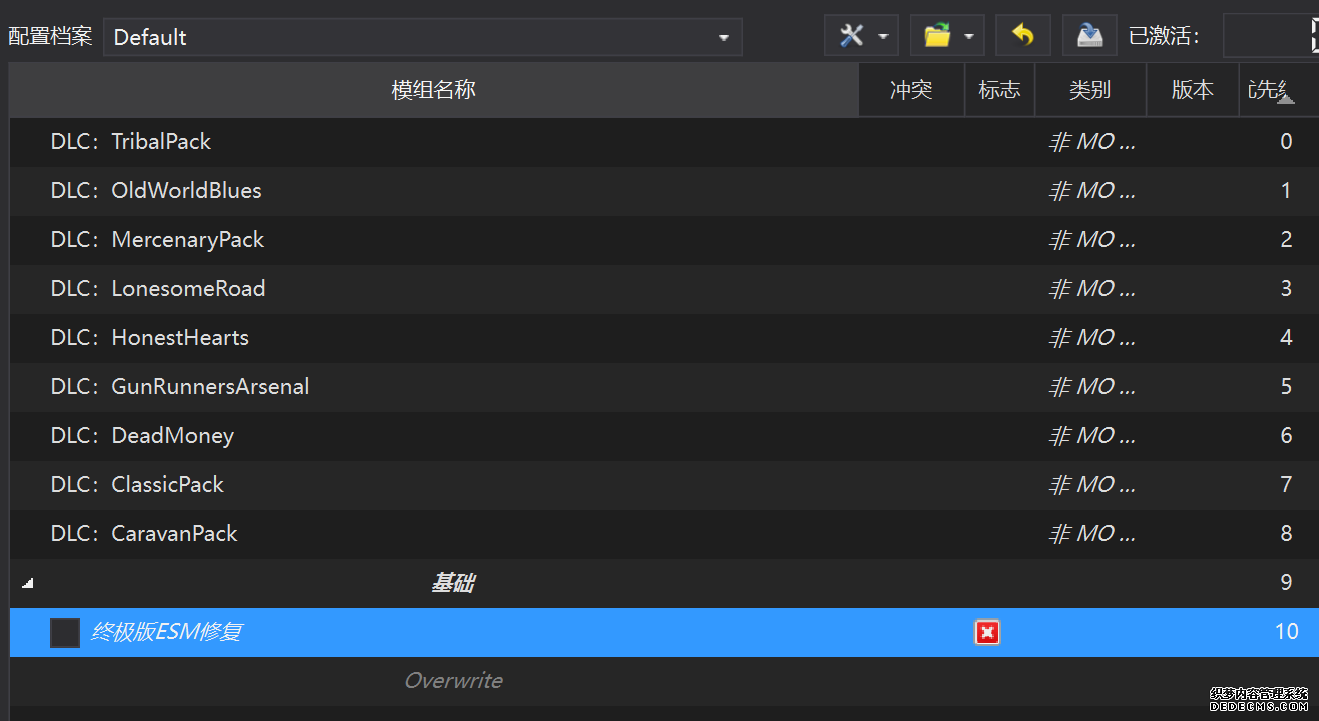Click the 版本 column header
The height and width of the screenshot is (721, 1319).
(1192, 90)
